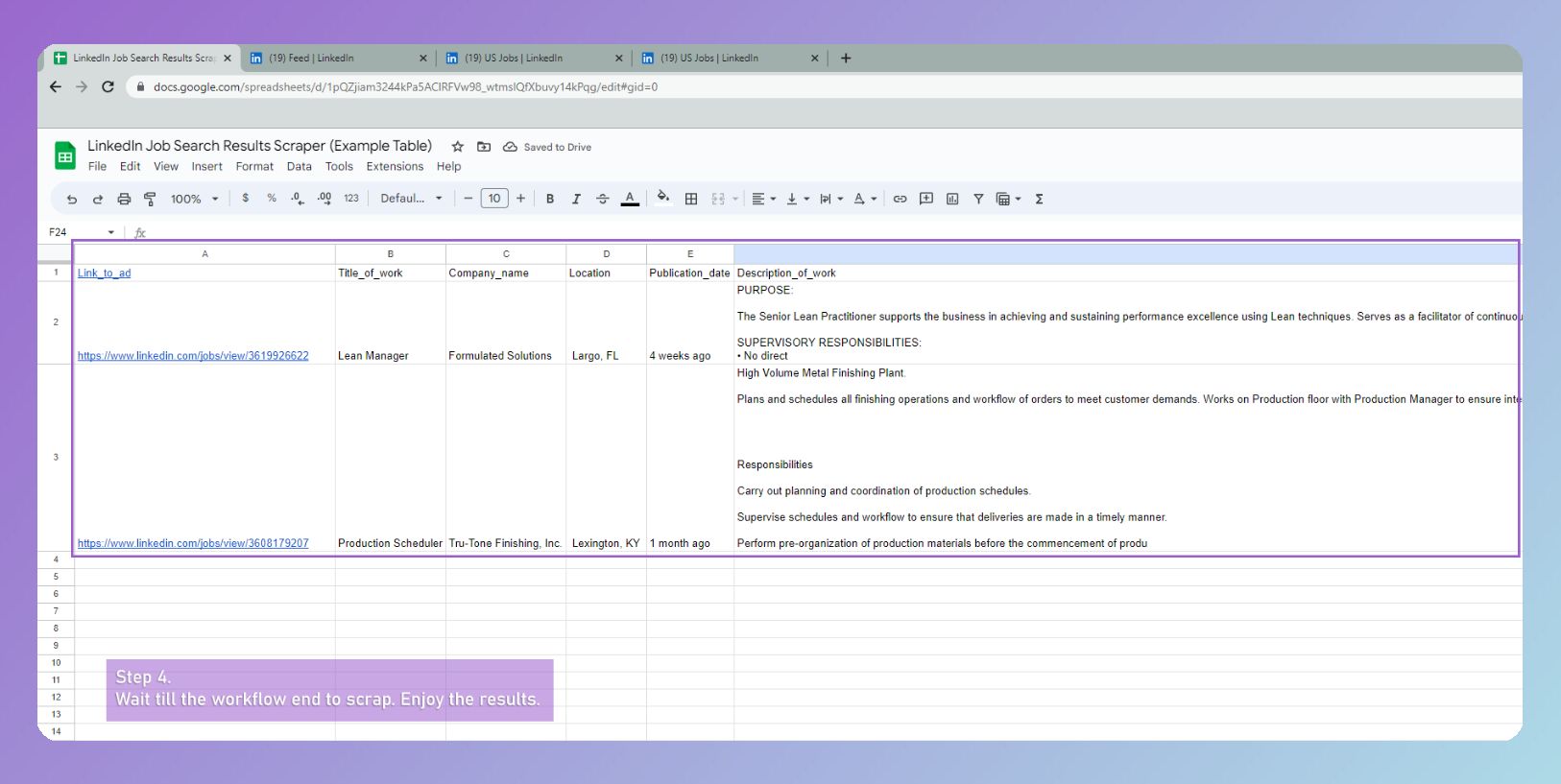Reload the page in the browser

[108, 86]
